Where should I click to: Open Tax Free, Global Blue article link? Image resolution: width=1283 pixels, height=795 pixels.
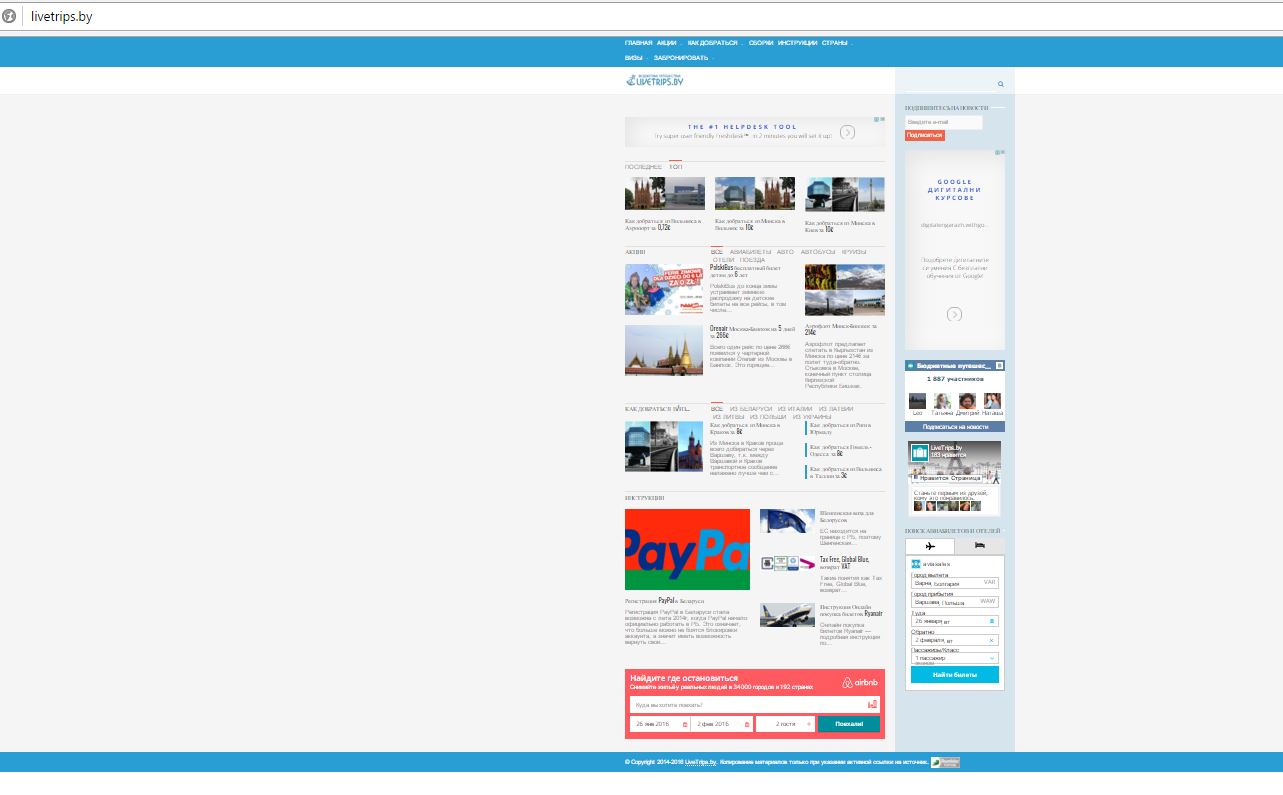[x=845, y=563]
